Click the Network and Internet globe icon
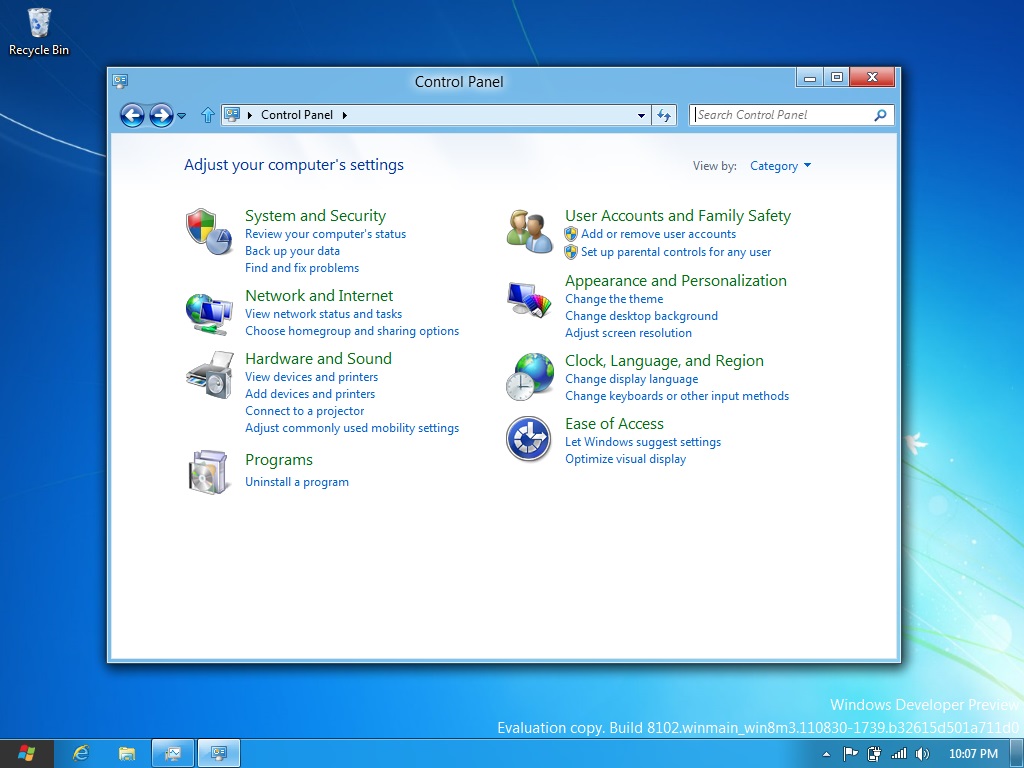 (209, 311)
